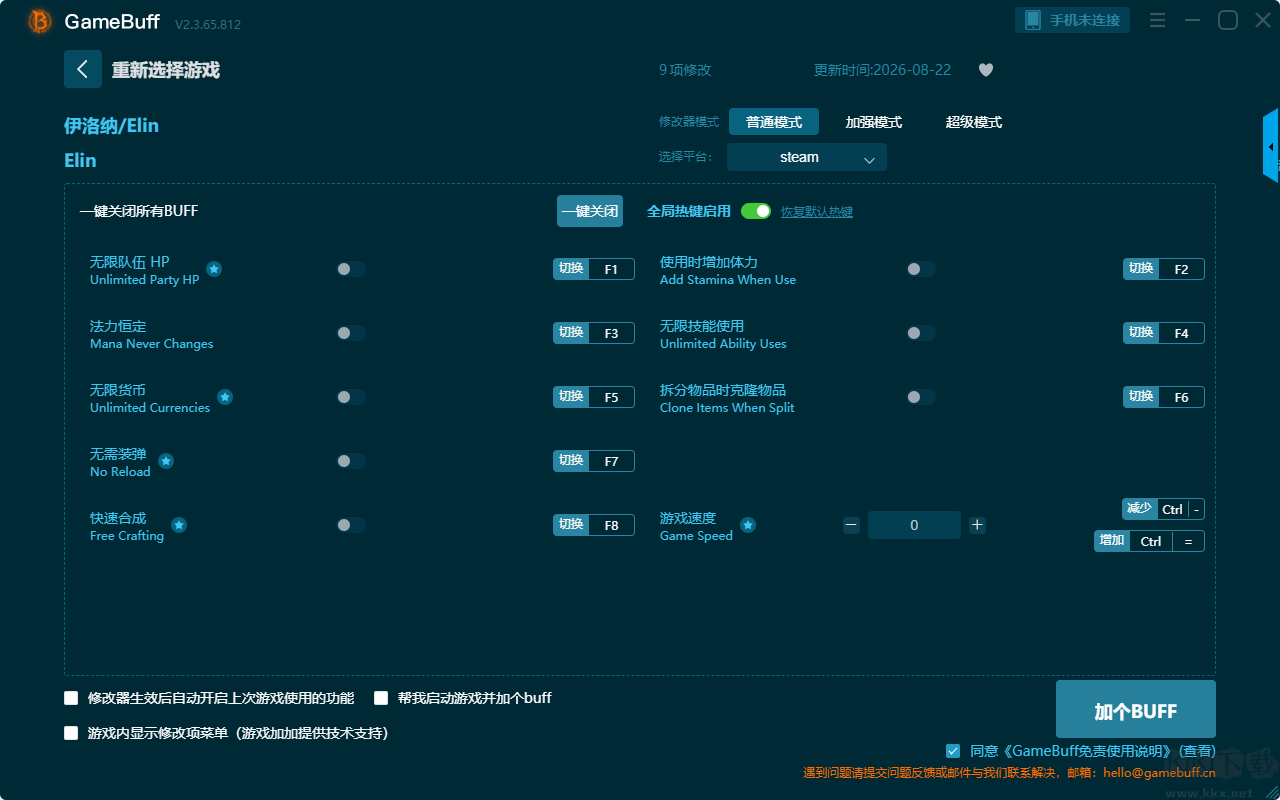
Task: Click the GameBuff logo icon
Action: coord(40,21)
